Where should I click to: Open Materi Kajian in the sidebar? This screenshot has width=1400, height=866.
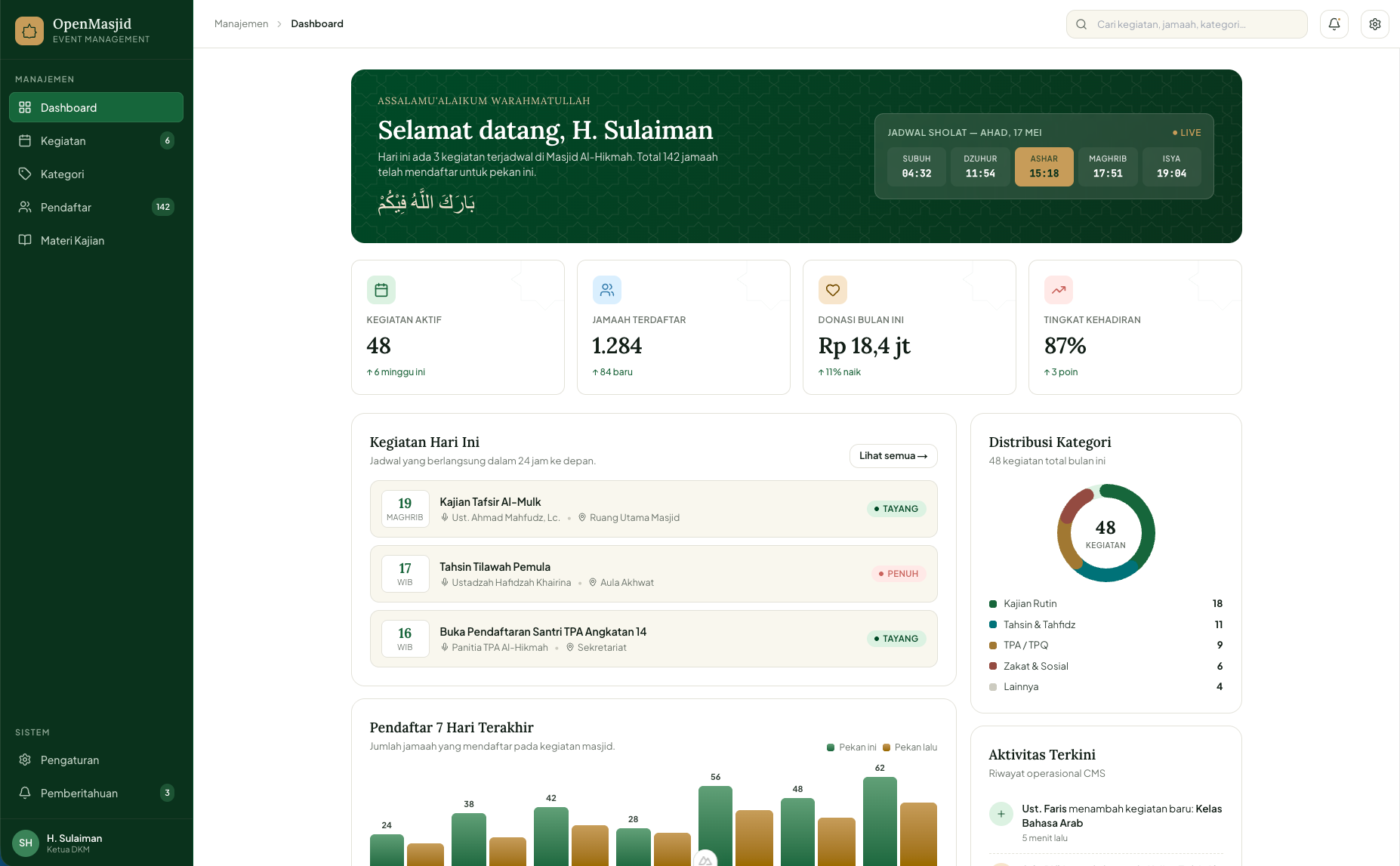96,240
